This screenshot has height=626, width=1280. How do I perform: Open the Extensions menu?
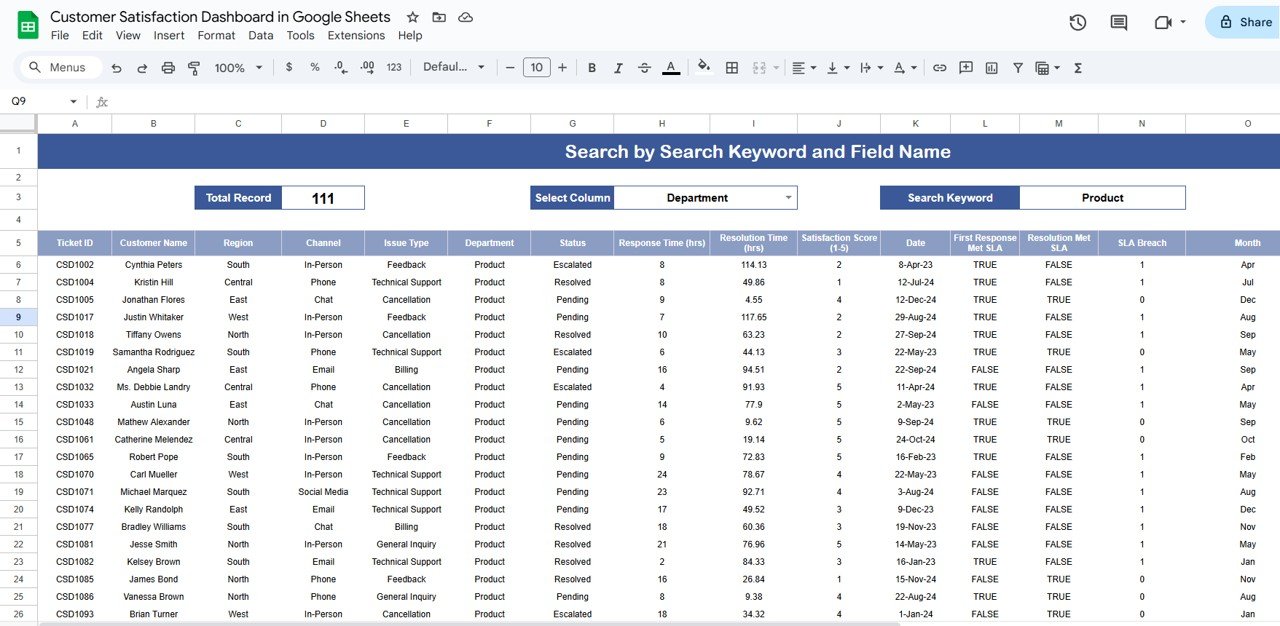[x=356, y=35]
